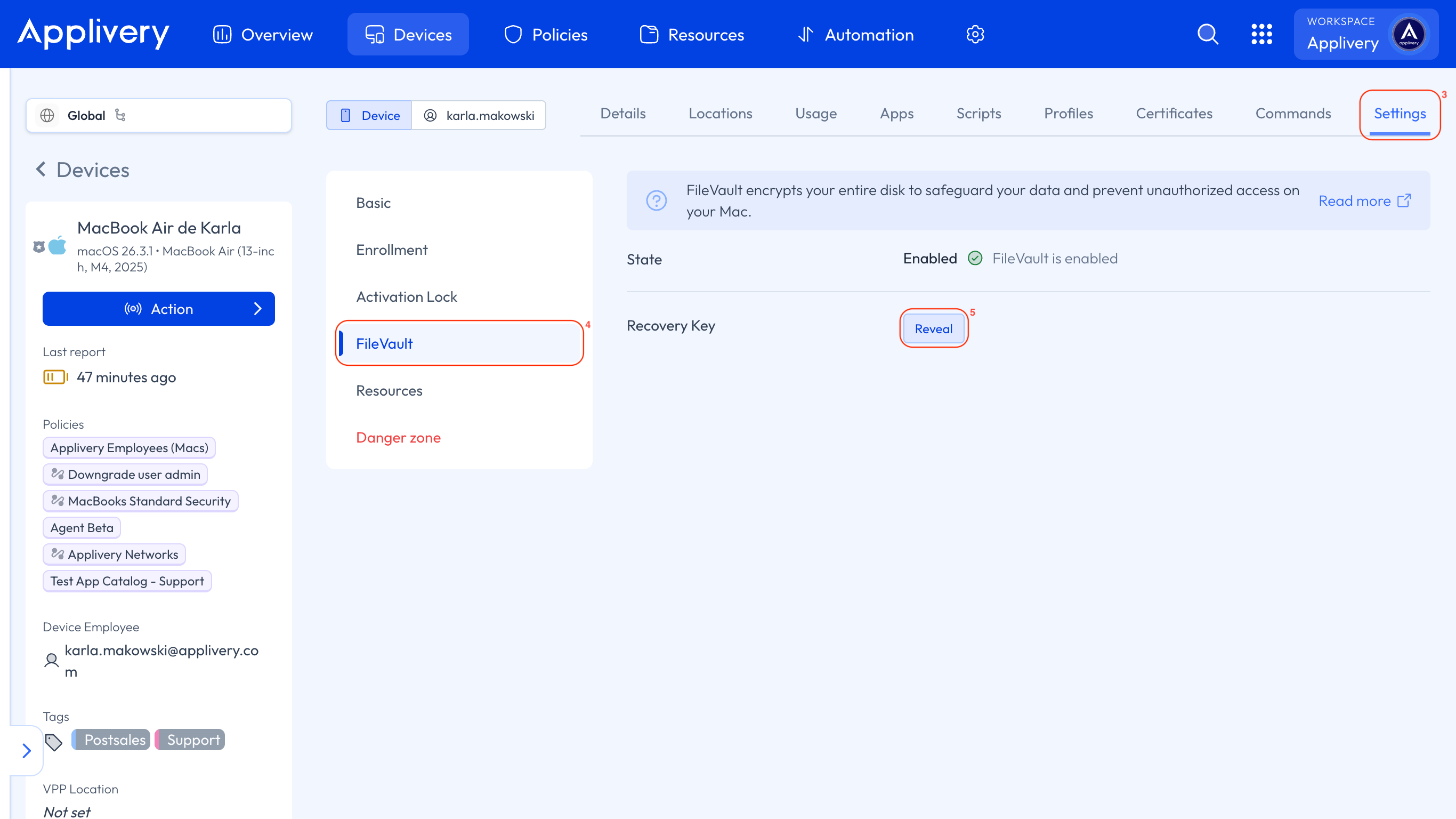Open the Downgrade user admin policy
1456x819 pixels.
(125, 475)
